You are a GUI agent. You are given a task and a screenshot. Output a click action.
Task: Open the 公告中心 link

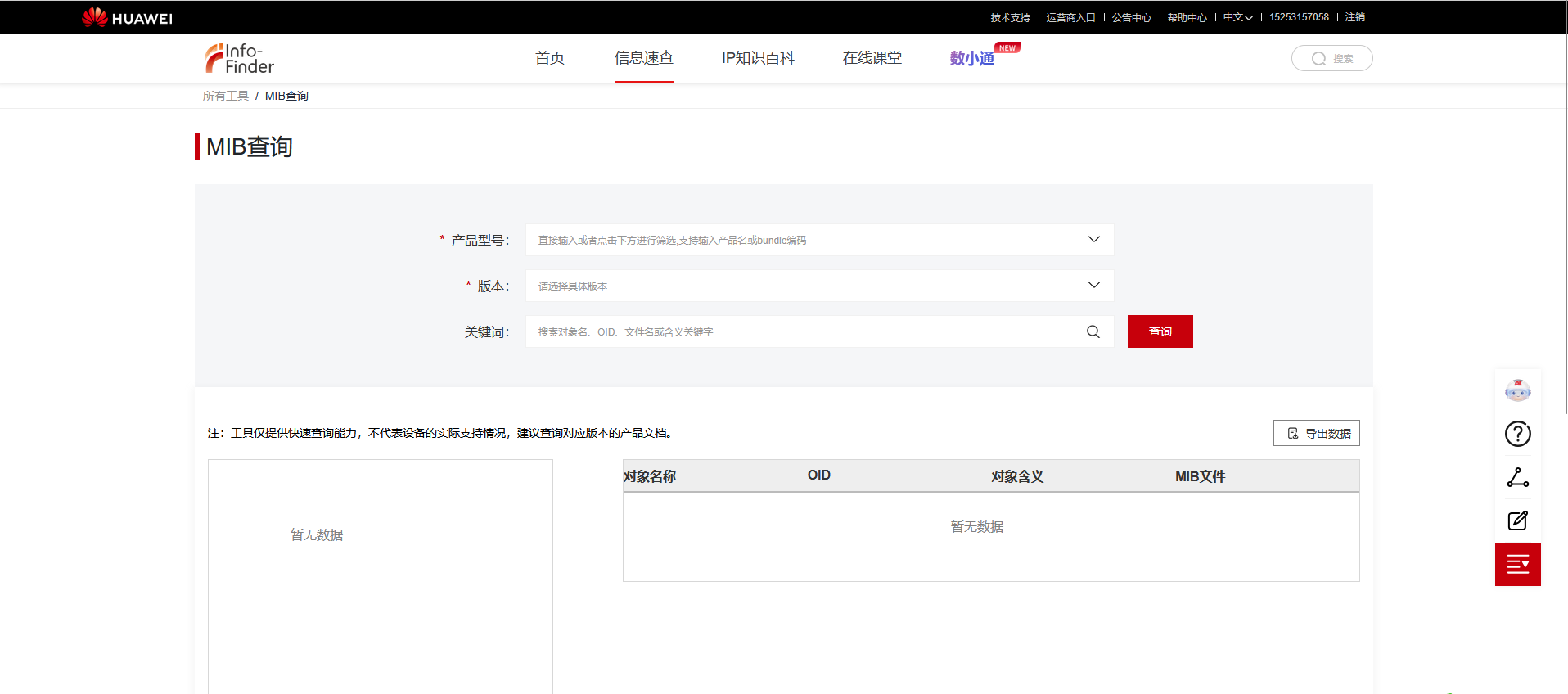(1131, 17)
